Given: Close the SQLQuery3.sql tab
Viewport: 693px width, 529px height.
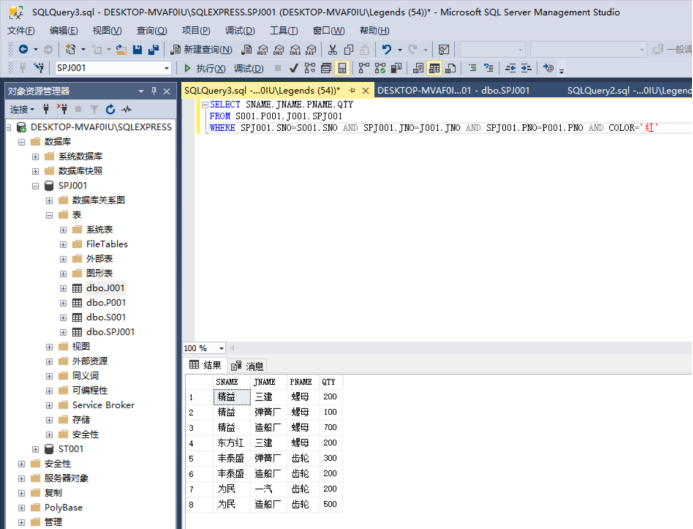Looking at the screenshot, I should coord(366,91).
